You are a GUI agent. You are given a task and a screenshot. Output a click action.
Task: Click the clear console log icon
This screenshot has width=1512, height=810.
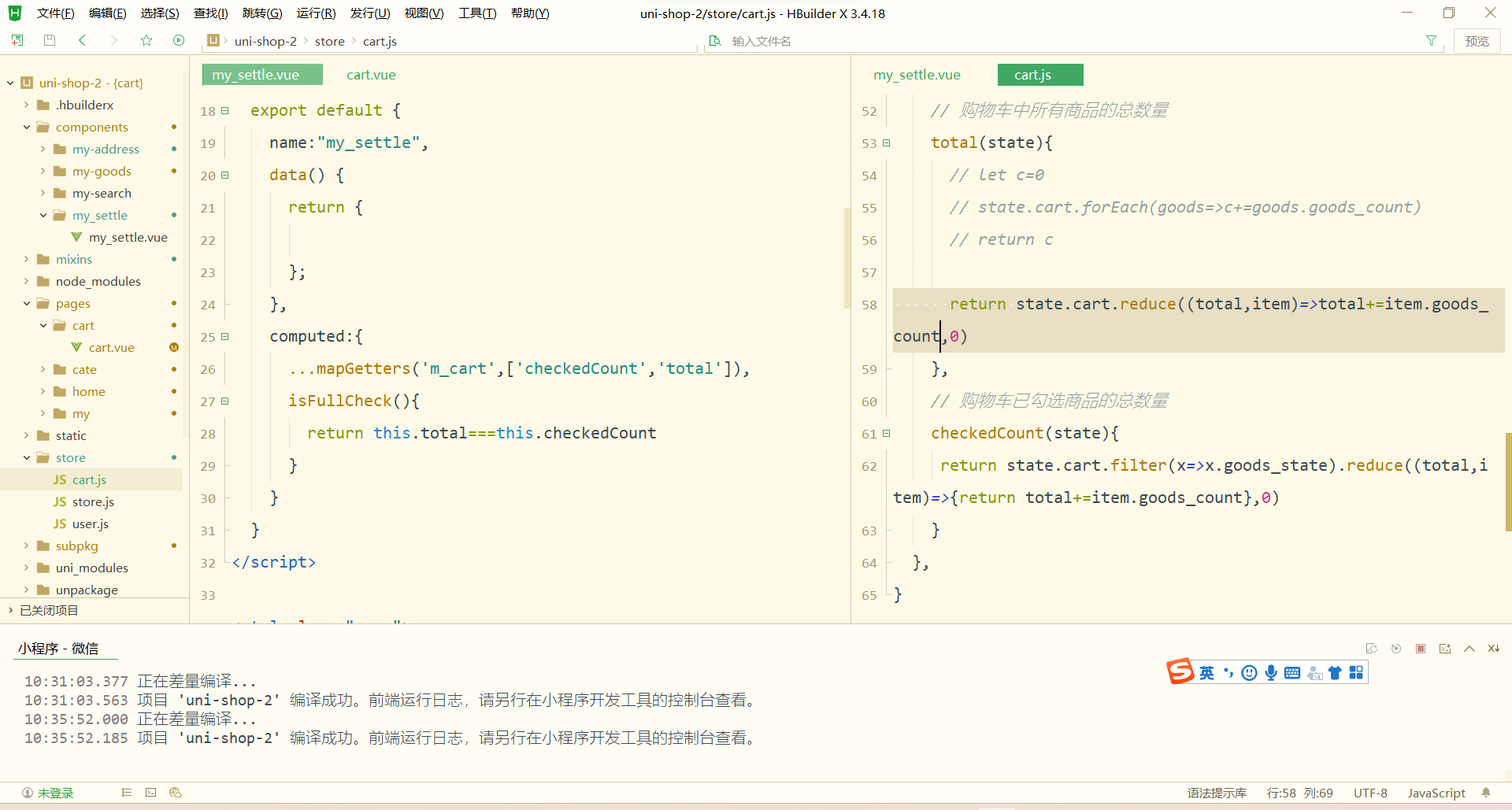tap(1493, 649)
